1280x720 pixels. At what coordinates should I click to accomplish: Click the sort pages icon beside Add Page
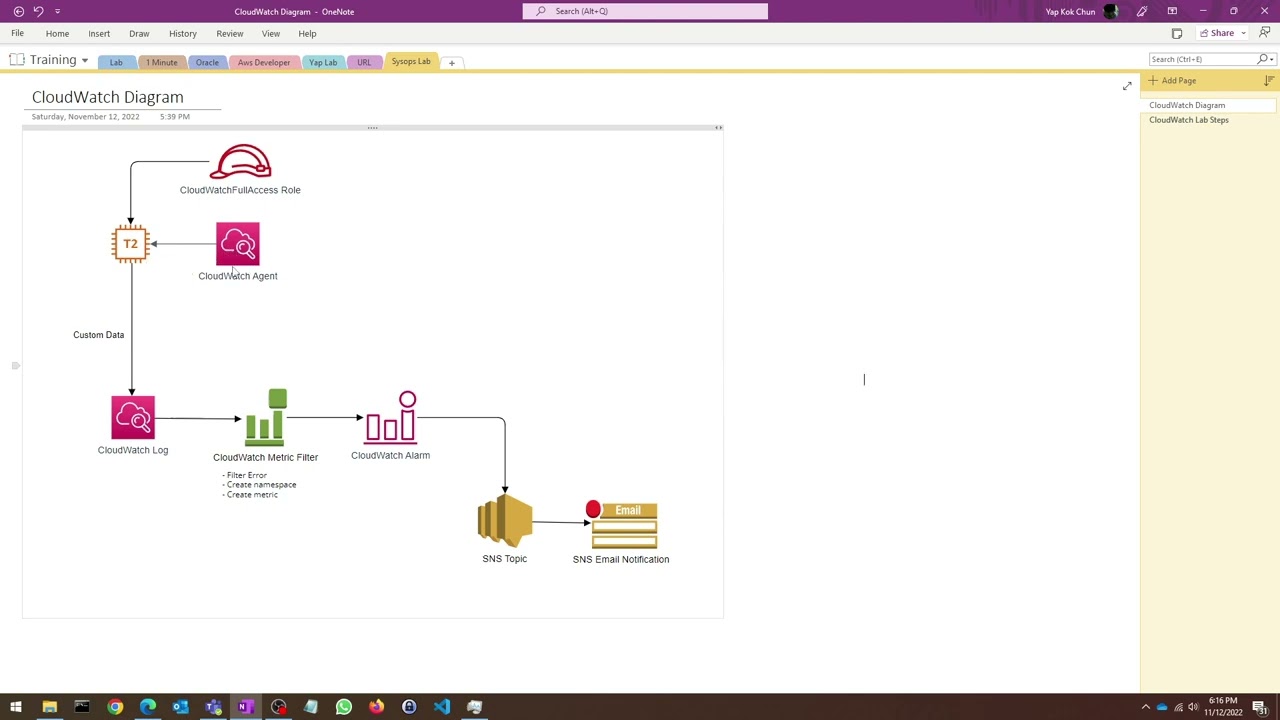[x=1269, y=80]
